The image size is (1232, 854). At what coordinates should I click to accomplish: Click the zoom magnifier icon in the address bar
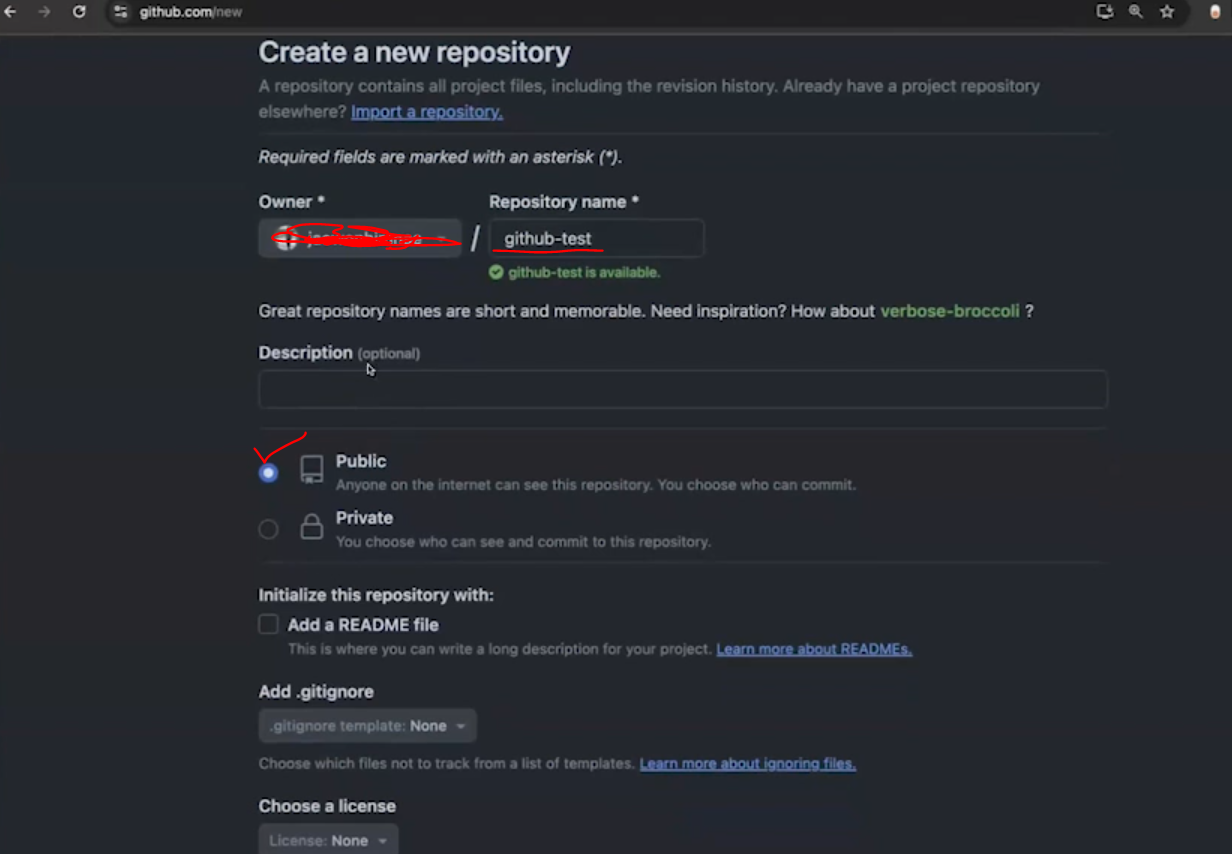[x=1136, y=12]
